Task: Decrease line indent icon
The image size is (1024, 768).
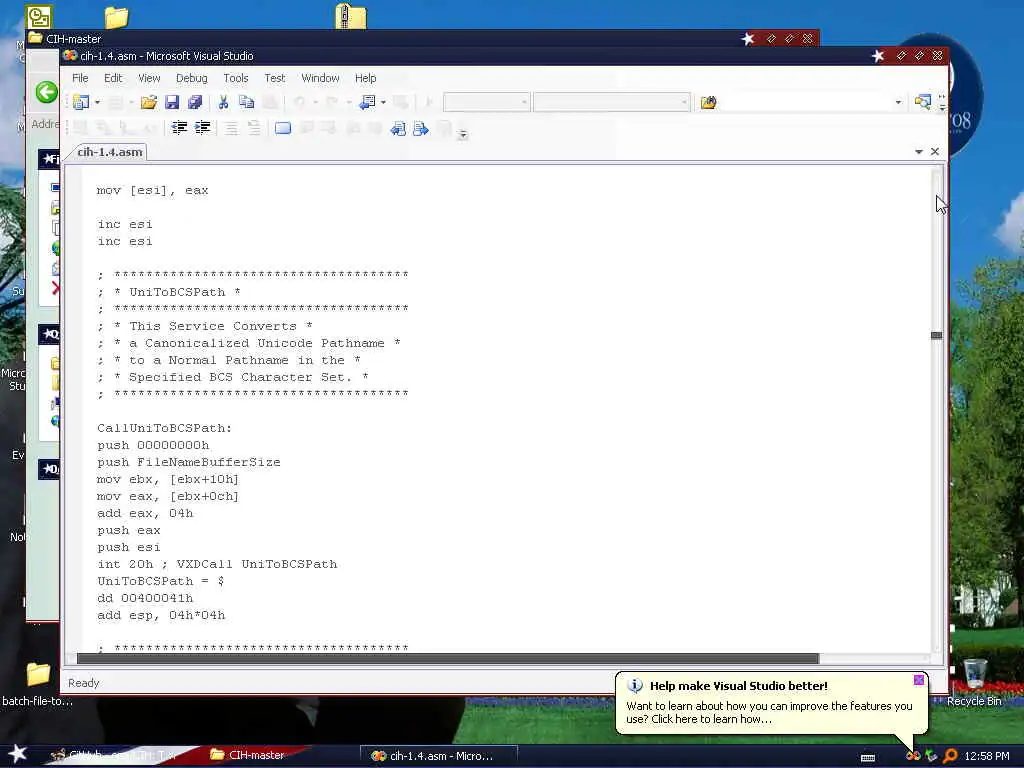Action: pyautogui.click(x=179, y=127)
